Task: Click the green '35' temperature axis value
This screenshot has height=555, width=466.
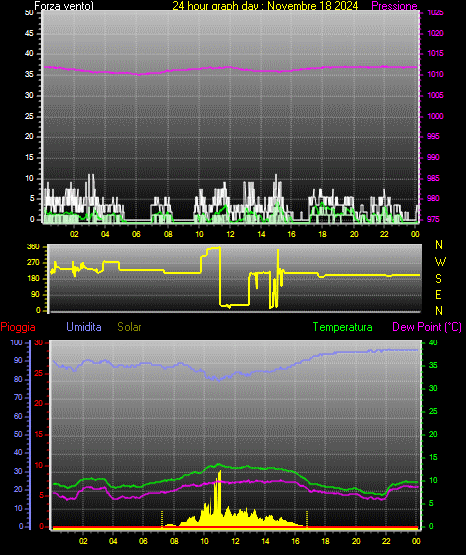Action: click(x=433, y=365)
